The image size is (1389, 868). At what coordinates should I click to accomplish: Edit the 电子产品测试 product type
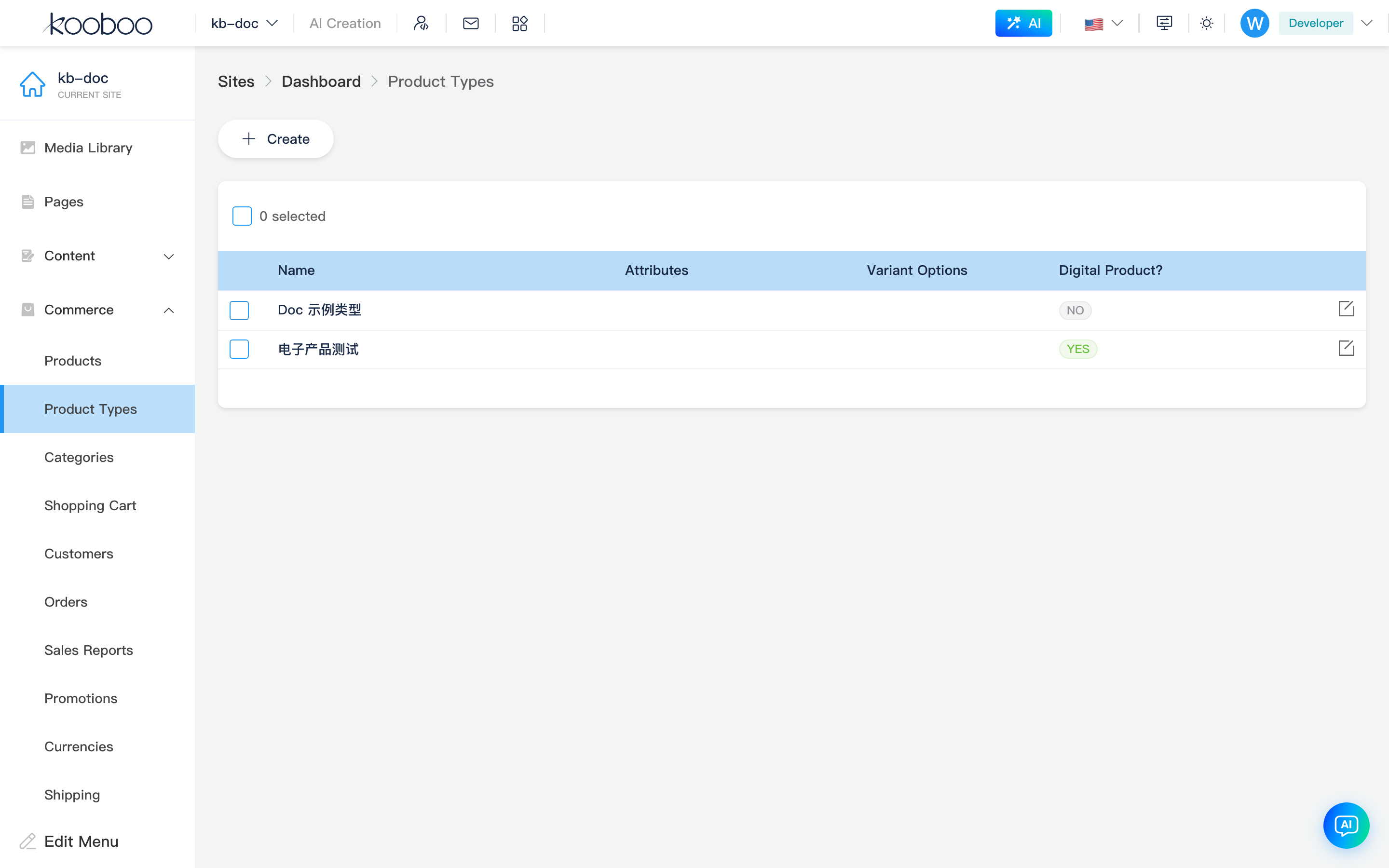point(1346,348)
